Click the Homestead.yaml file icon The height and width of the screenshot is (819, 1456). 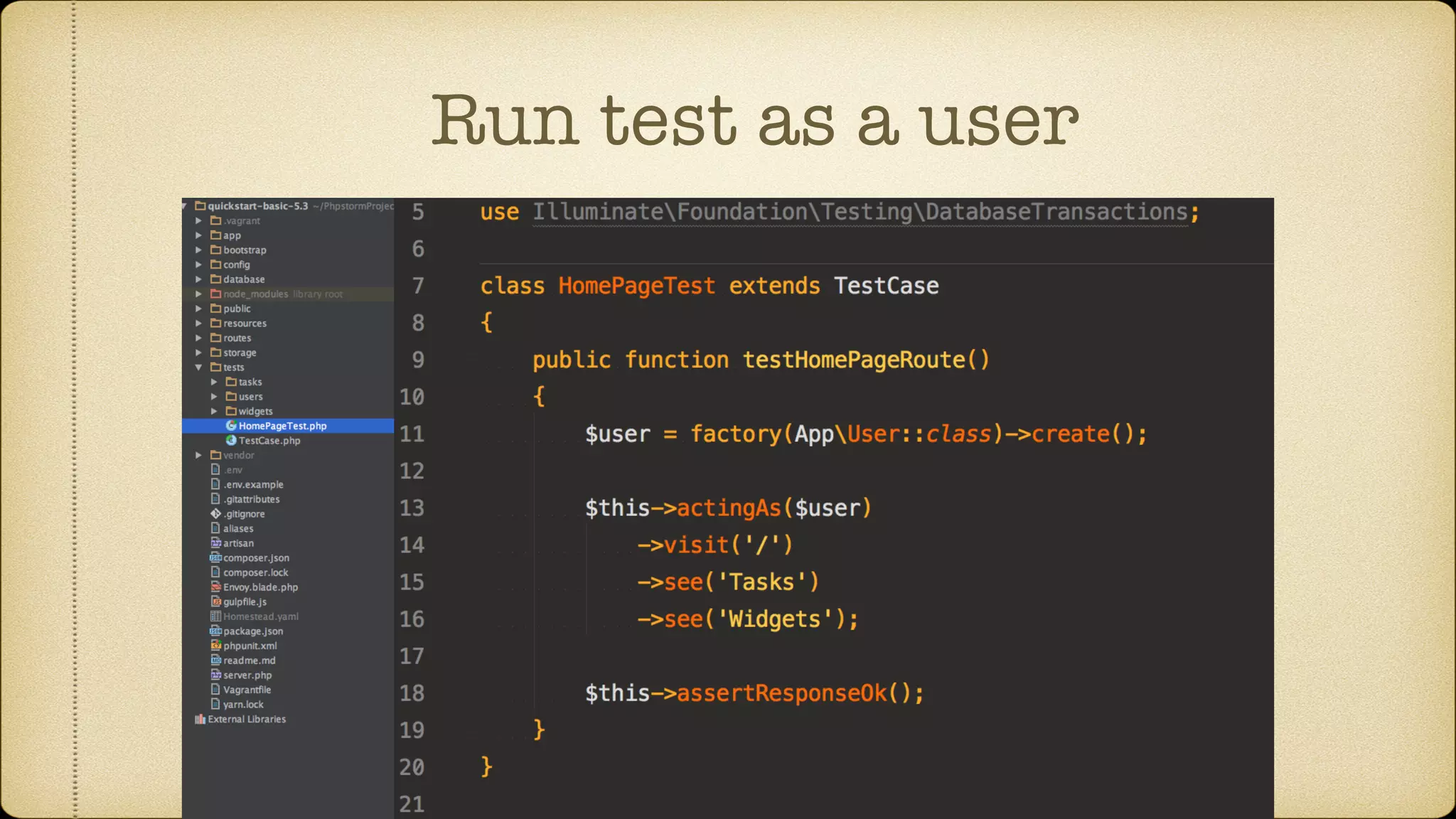(215, 616)
